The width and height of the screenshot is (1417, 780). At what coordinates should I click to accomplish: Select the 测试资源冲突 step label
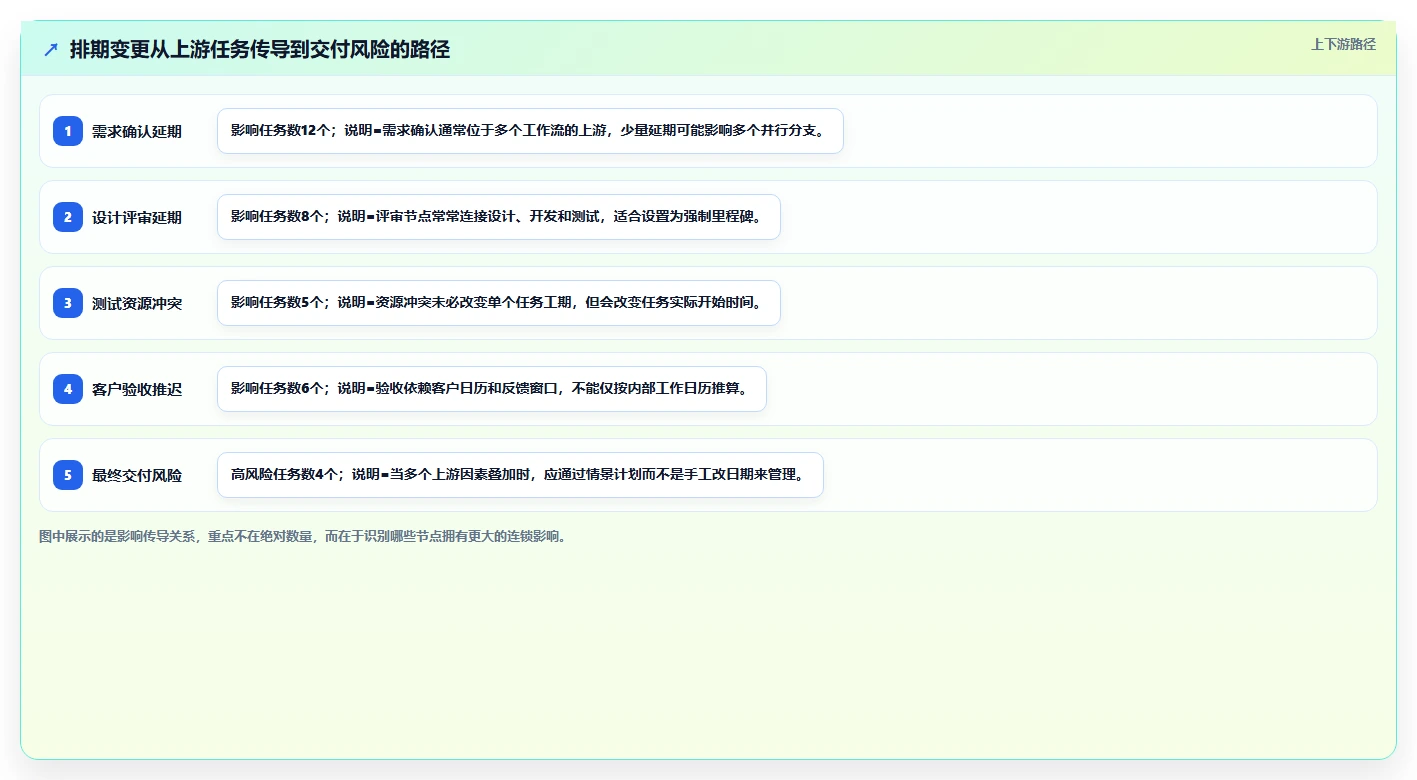(137, 303)
